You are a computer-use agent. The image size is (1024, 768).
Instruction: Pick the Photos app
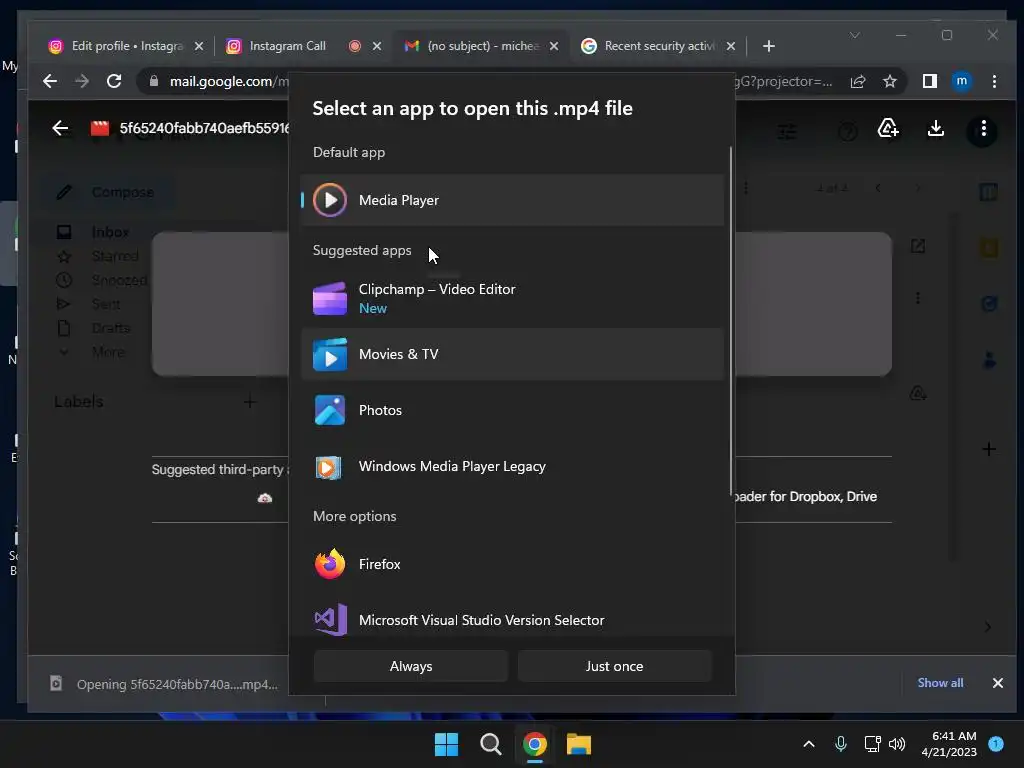point(513,410)
